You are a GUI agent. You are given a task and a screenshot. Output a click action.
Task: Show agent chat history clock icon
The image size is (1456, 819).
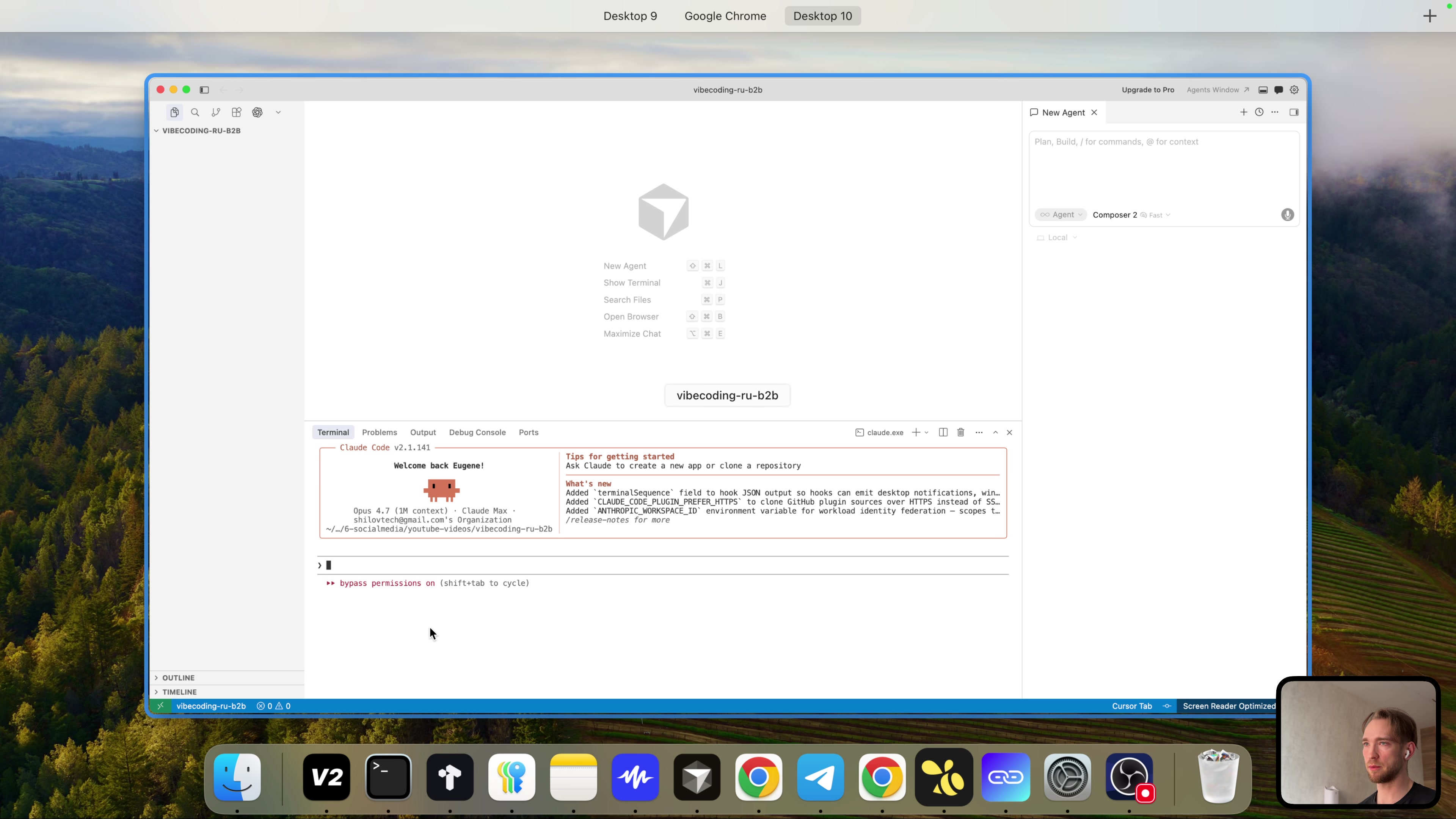[x=1259, y=113]
